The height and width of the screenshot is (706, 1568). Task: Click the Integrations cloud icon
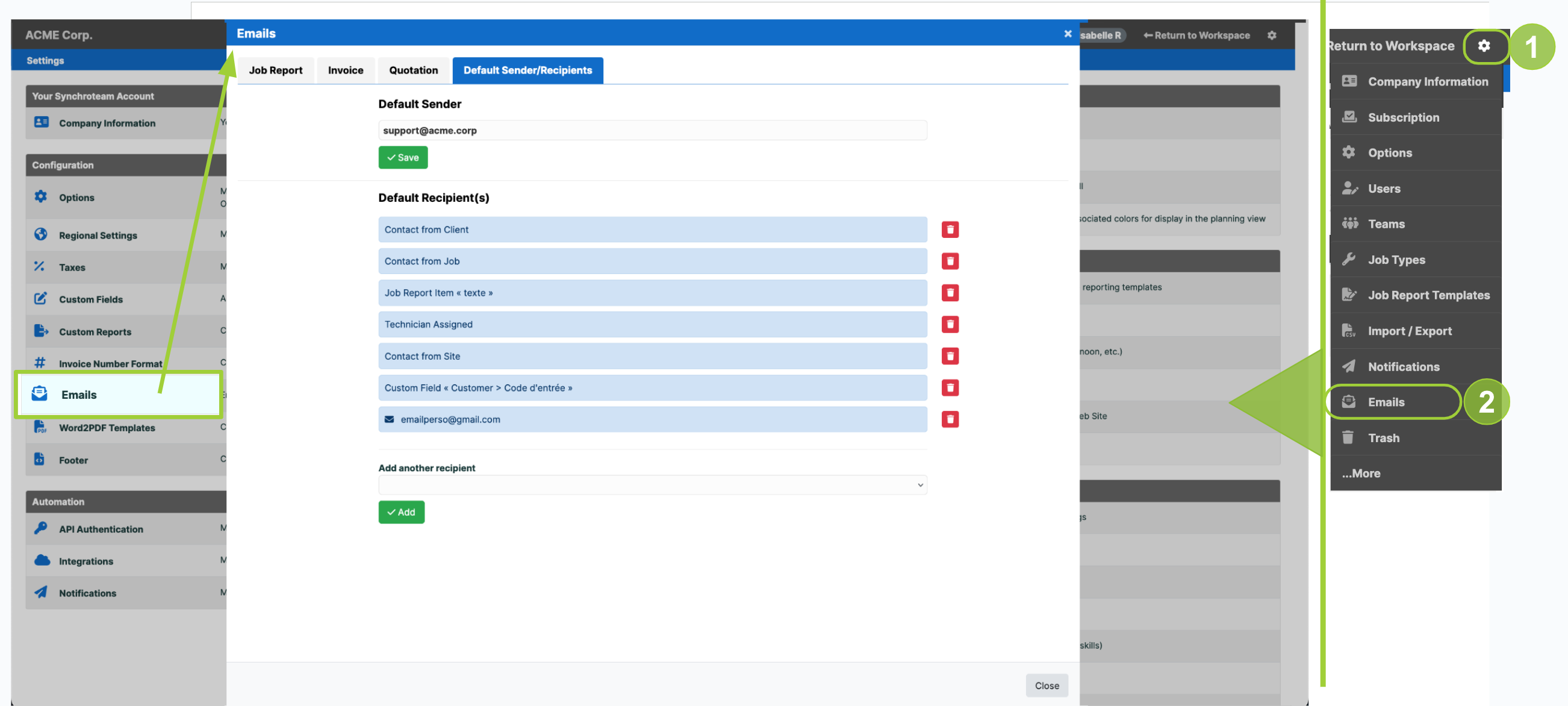click(42, 560)
